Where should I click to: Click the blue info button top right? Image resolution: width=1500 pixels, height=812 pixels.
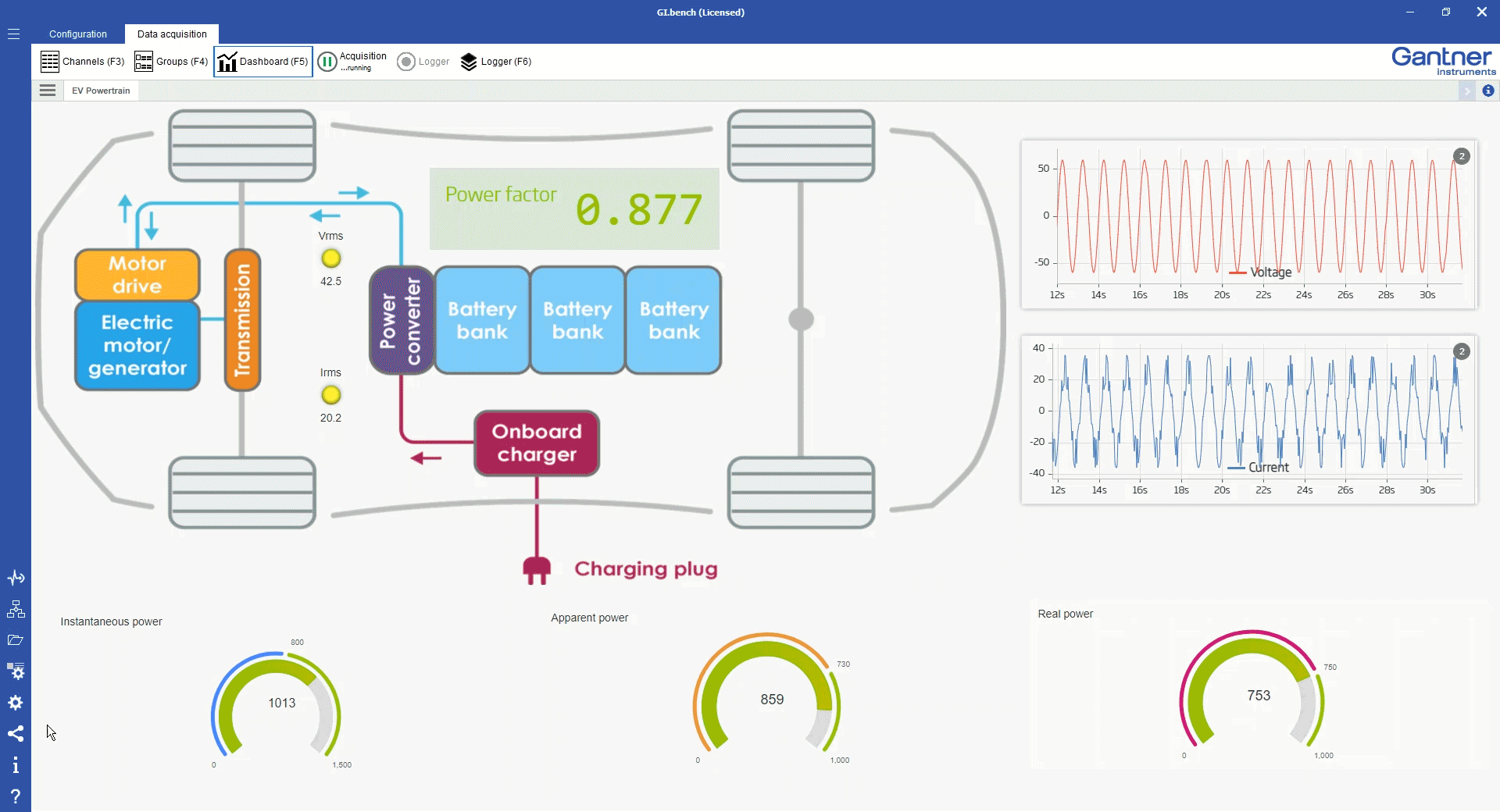tap(1488, 91)
